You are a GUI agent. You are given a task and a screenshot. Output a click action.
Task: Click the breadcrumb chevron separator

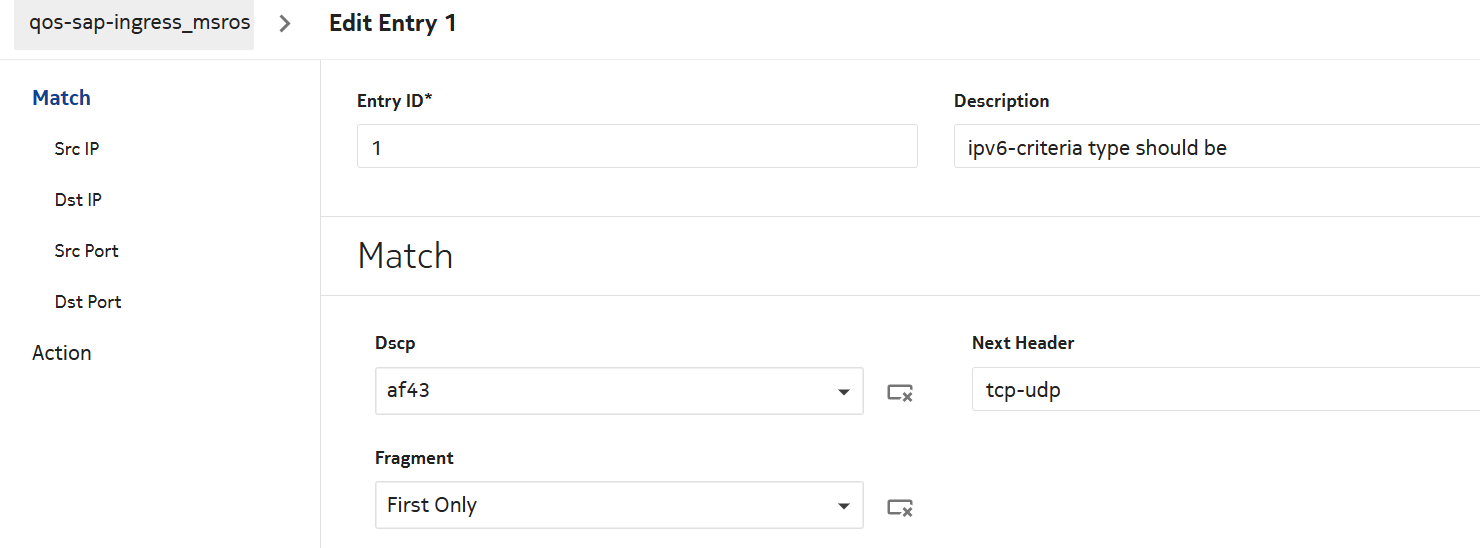point(285,24)
